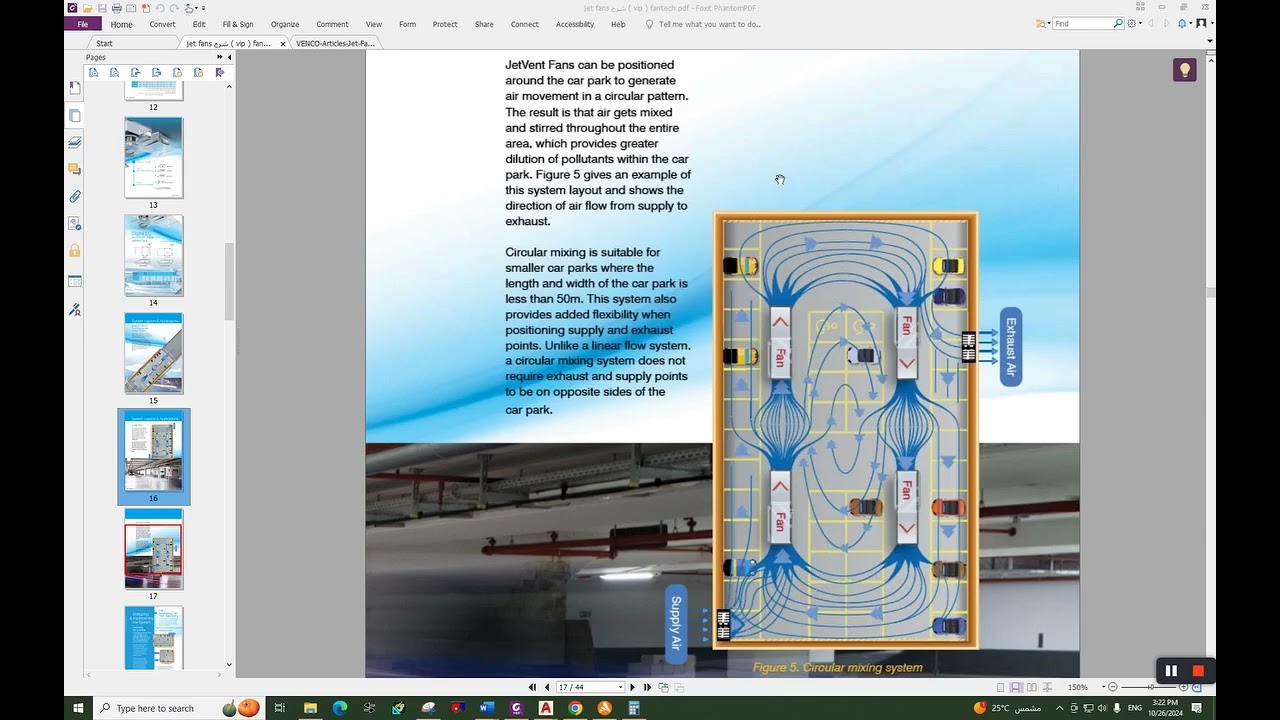Click the Print icon in quick access toolbar
The image size is (1280, 720).
(117, 8)
